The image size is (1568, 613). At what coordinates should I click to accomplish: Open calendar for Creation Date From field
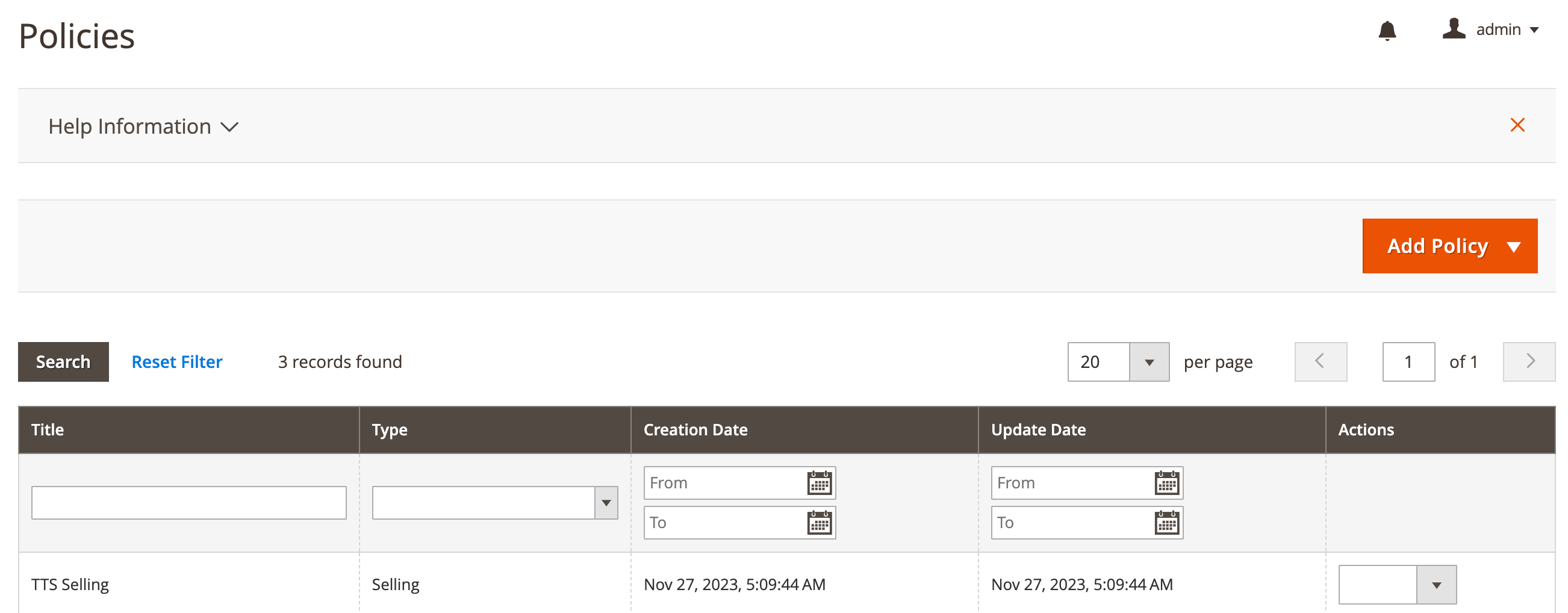pos(820,484)
